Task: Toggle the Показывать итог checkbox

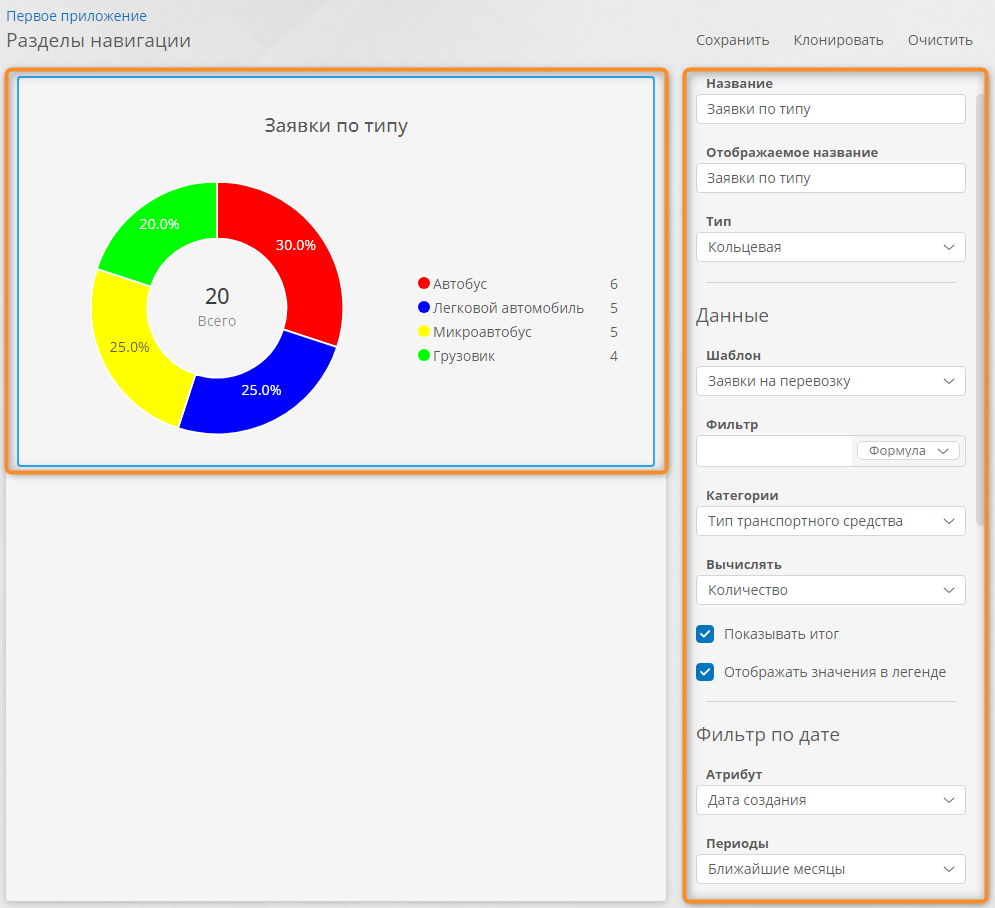Action: click(x=705, y=634)
